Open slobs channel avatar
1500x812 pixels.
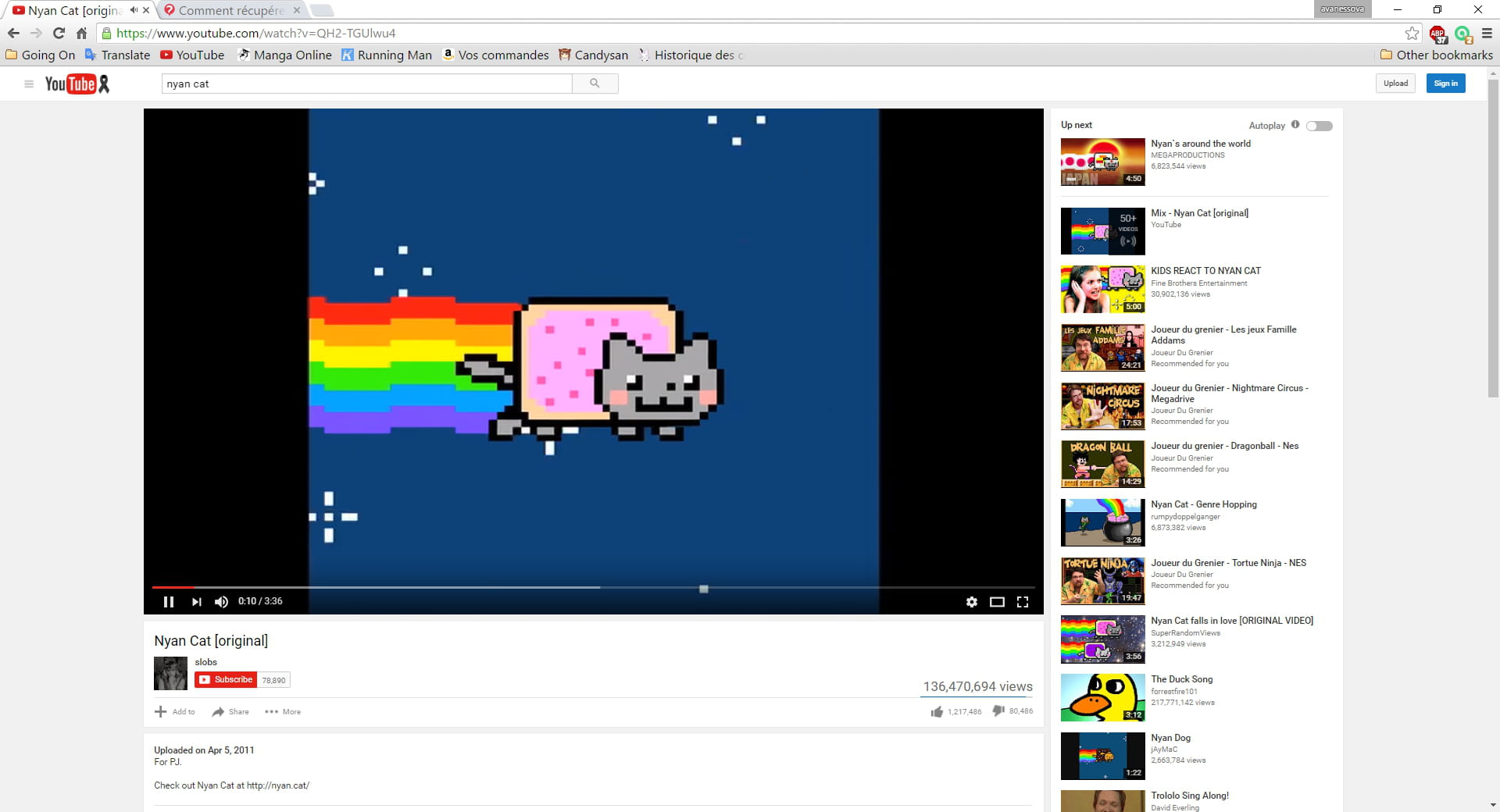click(x=170, y=673)
